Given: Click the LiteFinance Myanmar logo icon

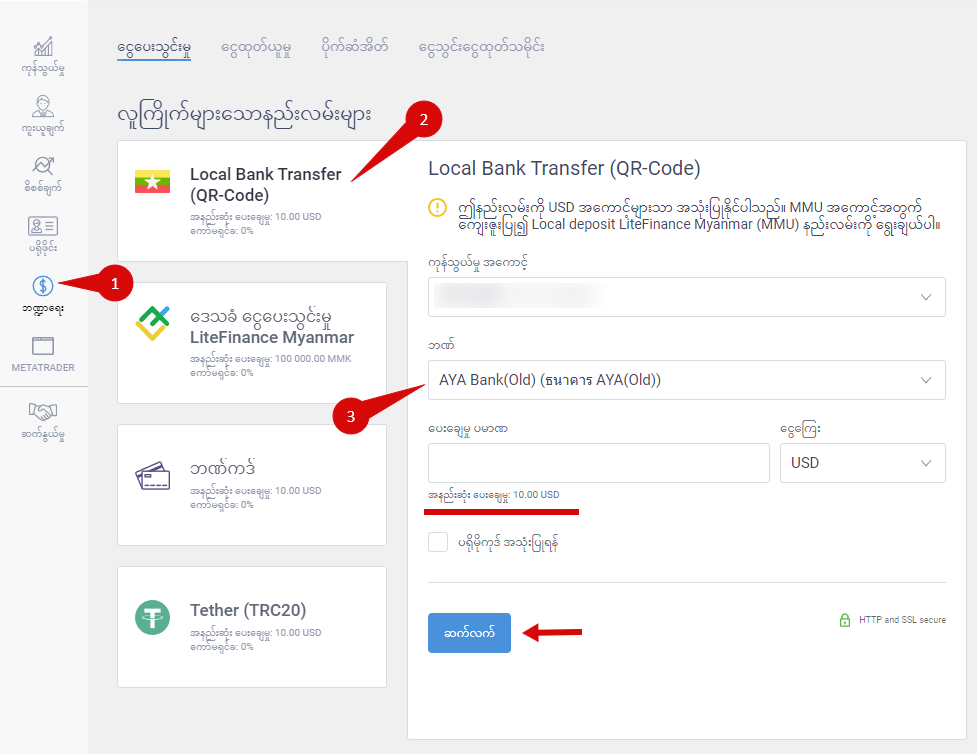Looking at the screenshot, I should 153,323.
